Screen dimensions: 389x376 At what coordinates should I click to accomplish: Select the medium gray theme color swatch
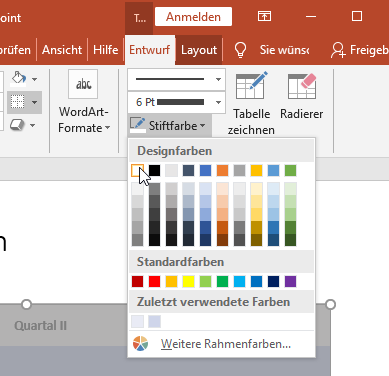(239, 170)
